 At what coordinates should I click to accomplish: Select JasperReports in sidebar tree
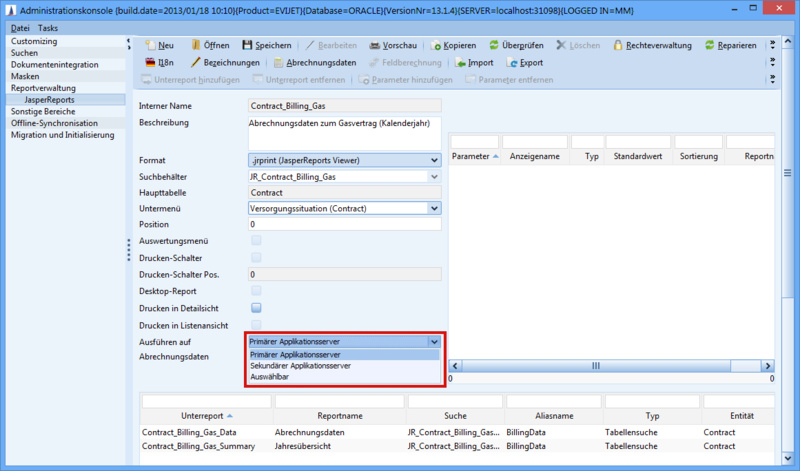[x=48, y=100]
